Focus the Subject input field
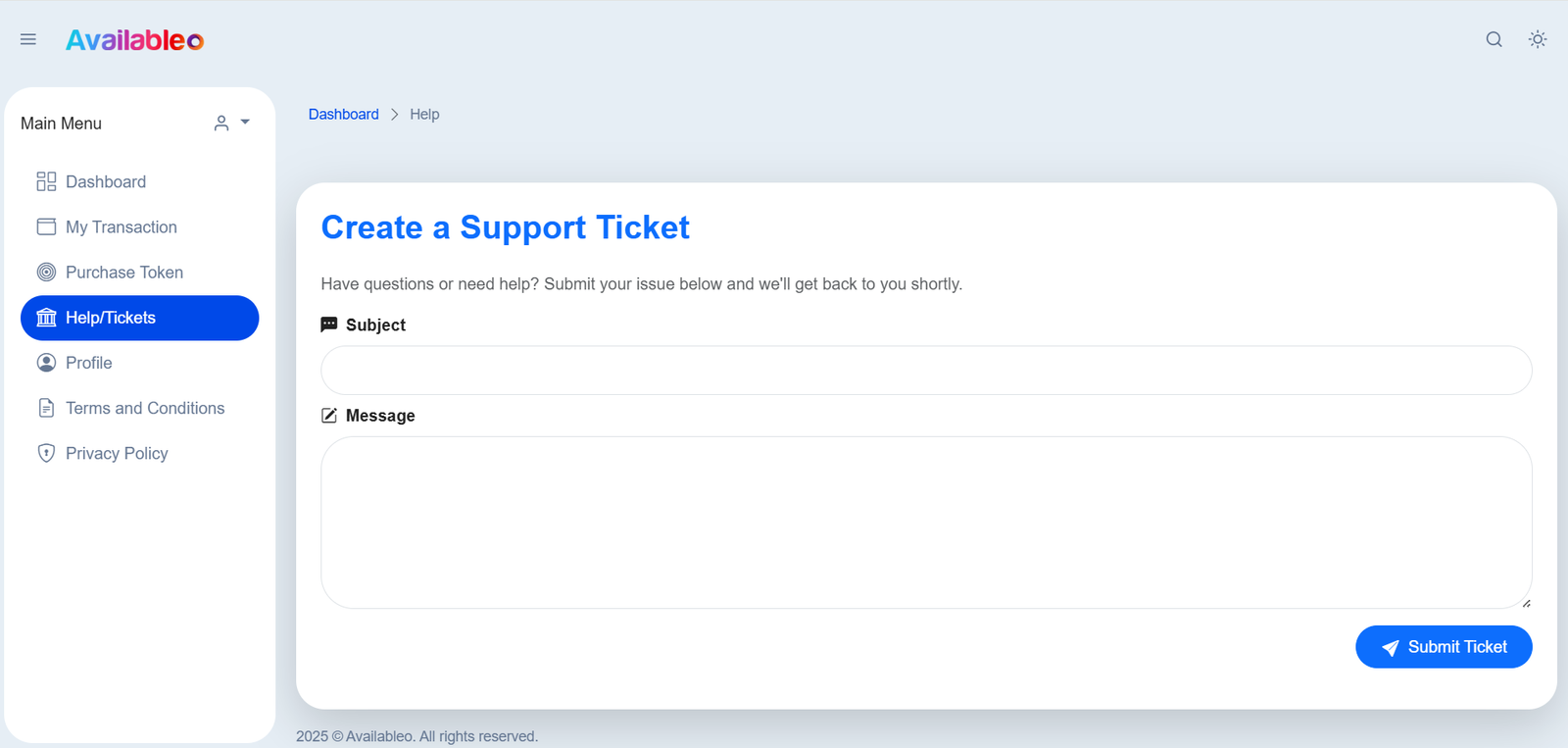 tap(925, 371)
